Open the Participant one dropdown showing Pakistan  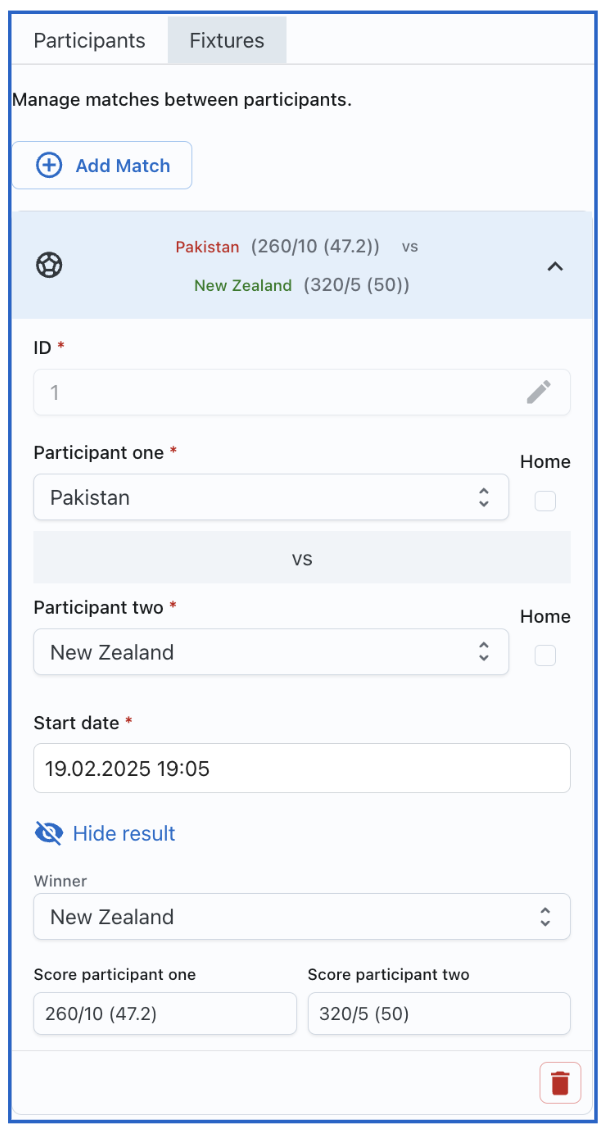coord(271,497)
